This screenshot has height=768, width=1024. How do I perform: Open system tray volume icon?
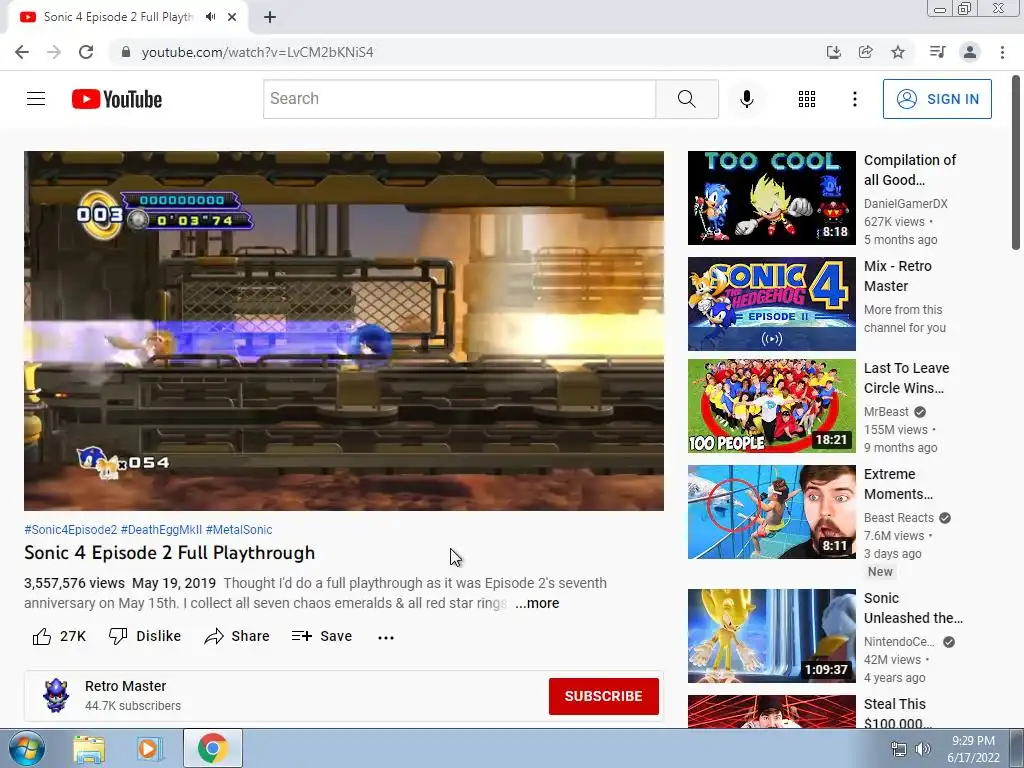(x=923, y=749)
